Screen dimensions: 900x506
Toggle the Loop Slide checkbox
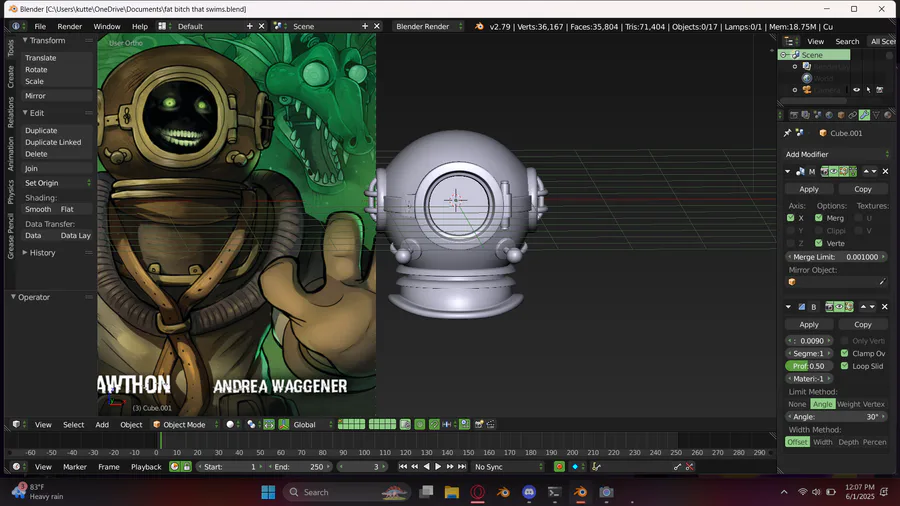[x=844, y=366]
